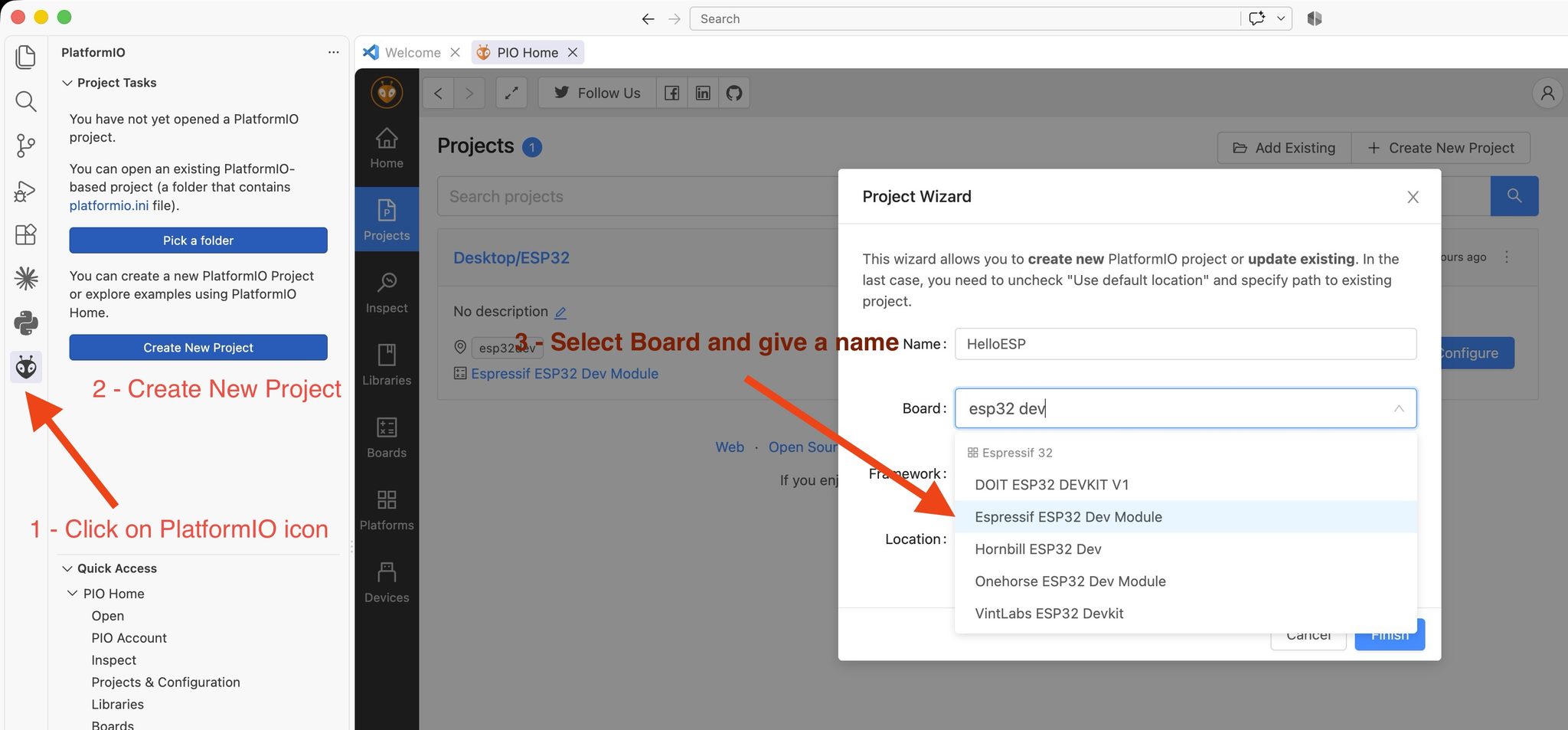Open Source Control in activity bar

26,146
